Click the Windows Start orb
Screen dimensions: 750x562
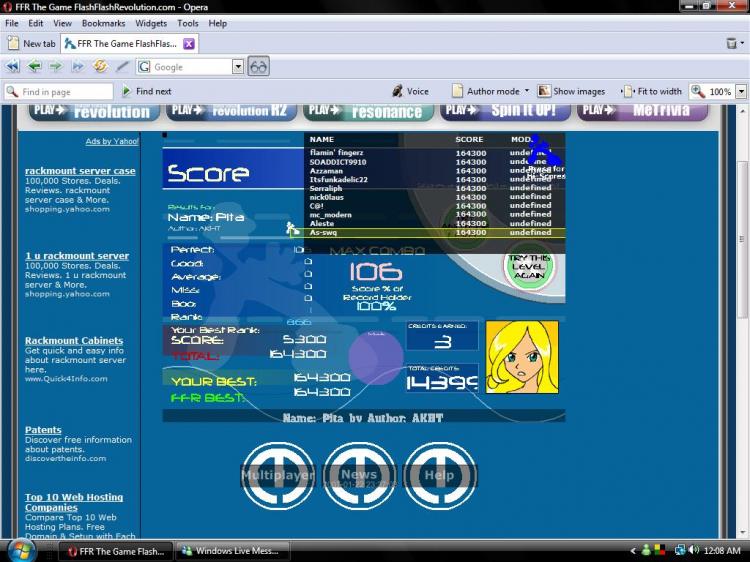coord(22,550)
